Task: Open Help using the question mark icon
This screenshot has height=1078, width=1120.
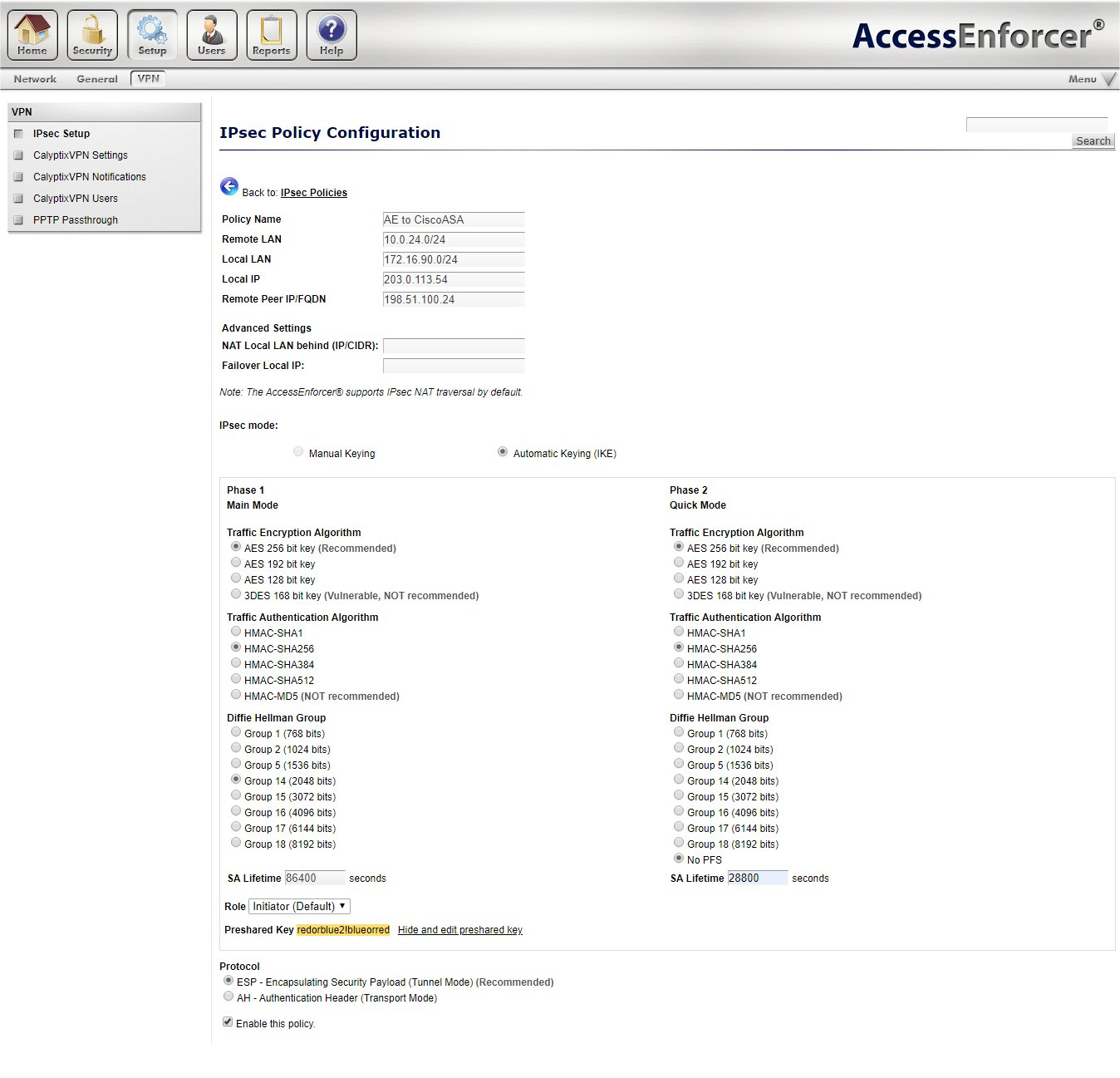Action: click(x=331, y=34)
